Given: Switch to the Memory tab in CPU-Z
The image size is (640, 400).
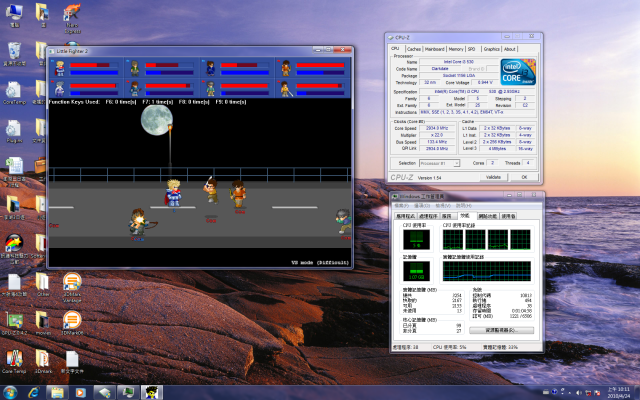Looking at the screenshot, I should (456, 49).
